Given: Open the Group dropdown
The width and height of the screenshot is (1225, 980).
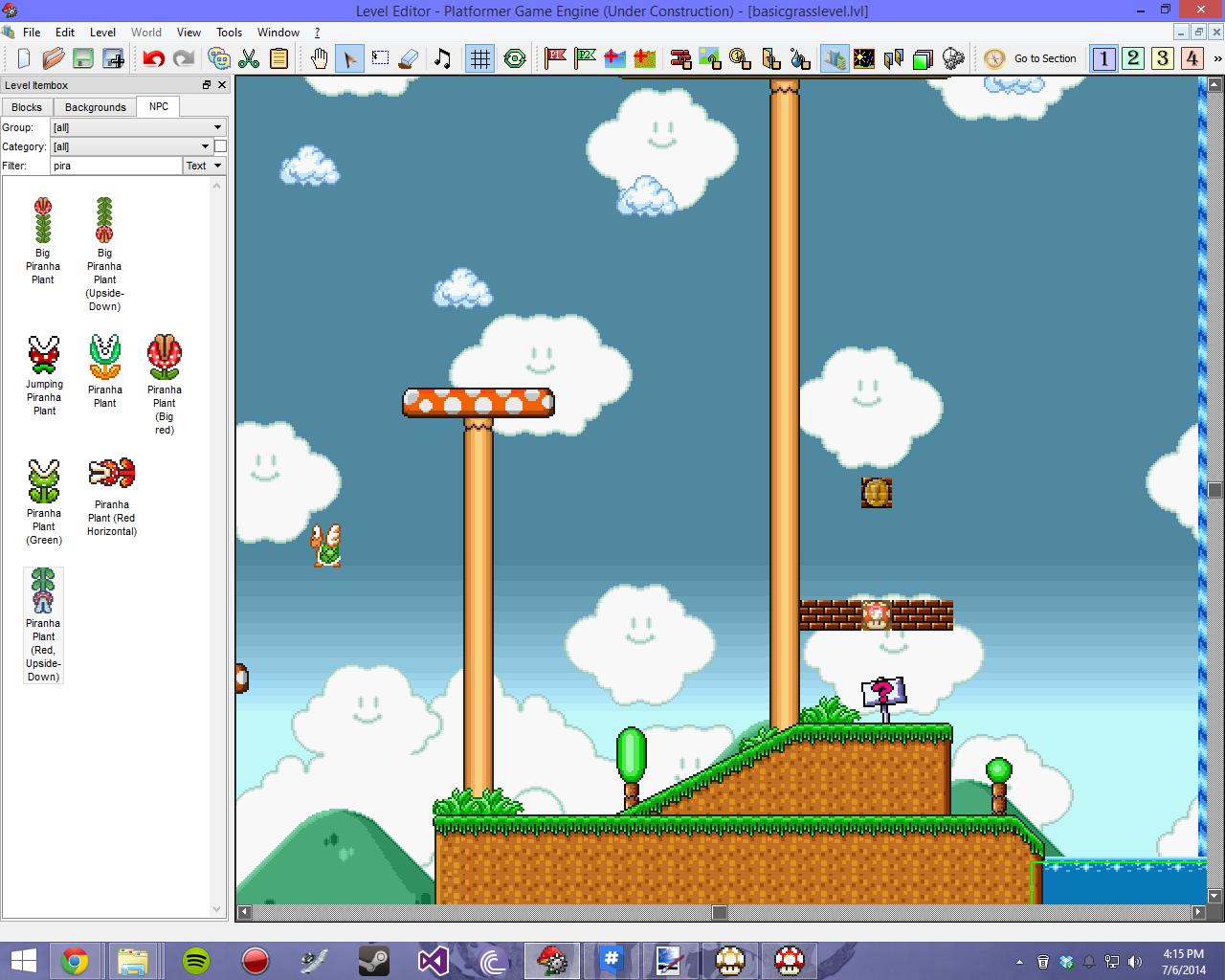Looking at the screenshot, I should (138, 127).
